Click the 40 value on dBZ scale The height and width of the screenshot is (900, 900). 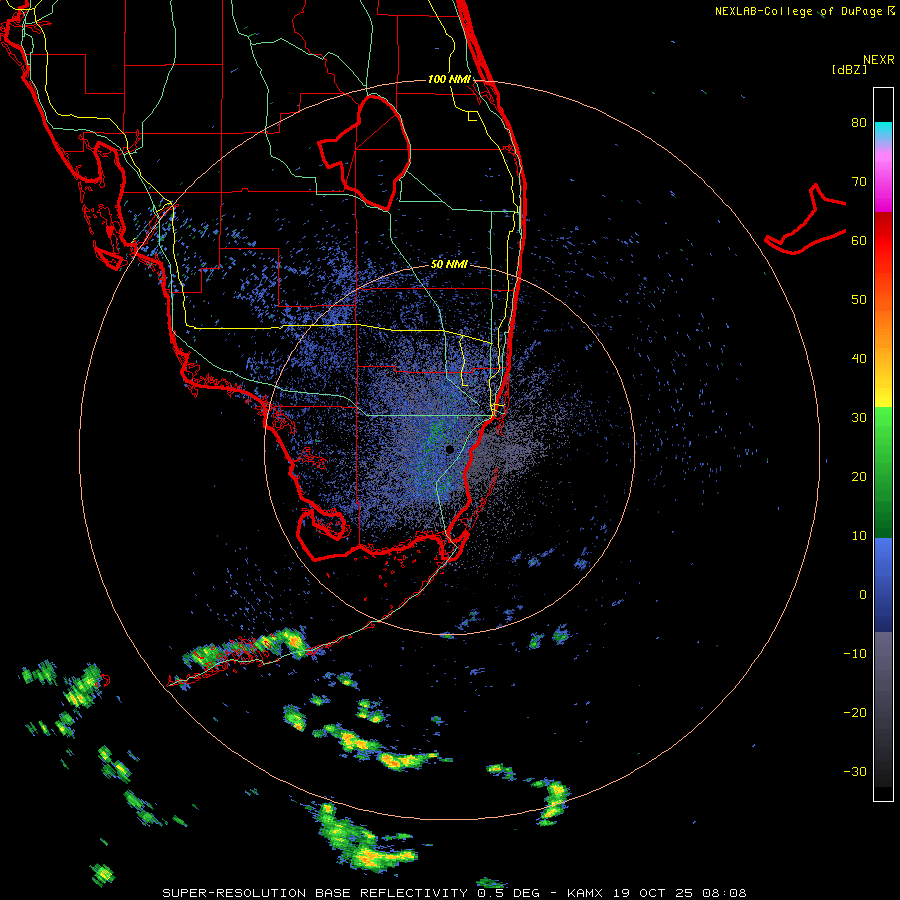tap(859, 359)
